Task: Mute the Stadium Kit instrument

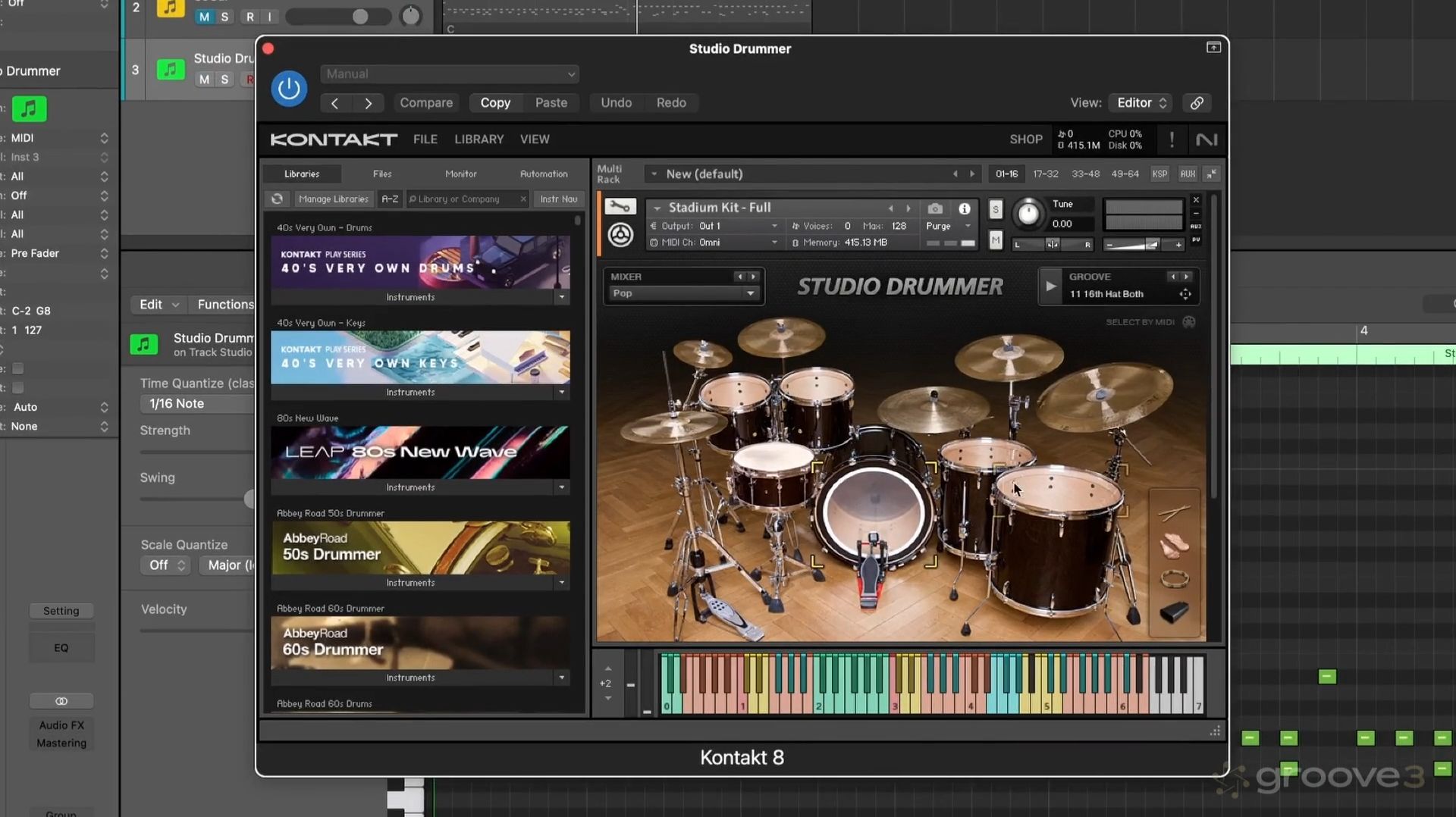Action: click(995, 241)
